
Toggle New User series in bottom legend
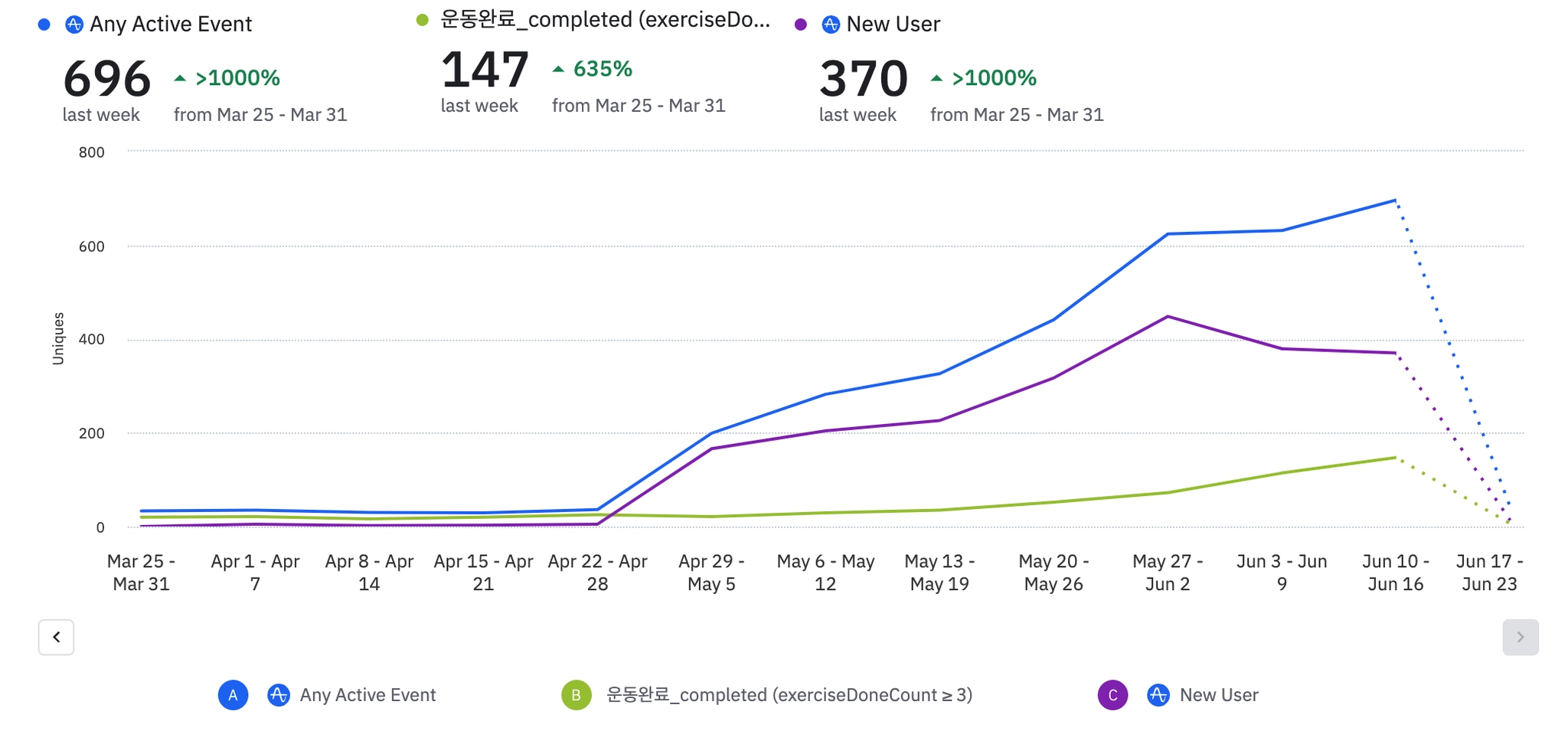(x=1219, y=695)
